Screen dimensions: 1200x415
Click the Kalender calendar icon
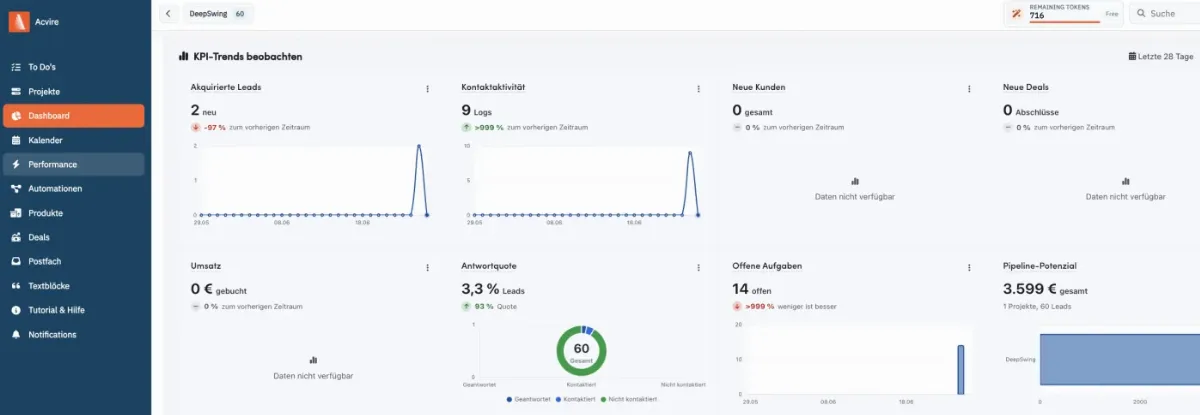[16, 140]
